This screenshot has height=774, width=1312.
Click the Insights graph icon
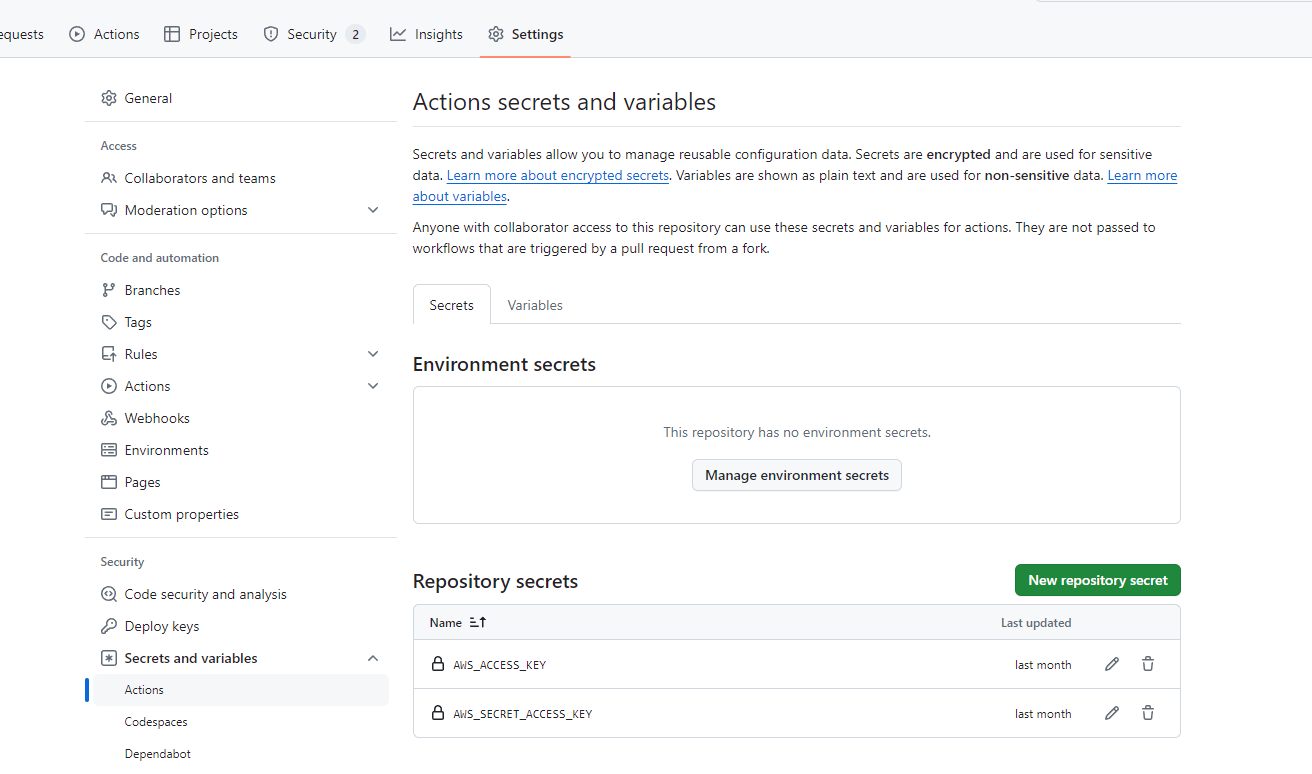398,34
